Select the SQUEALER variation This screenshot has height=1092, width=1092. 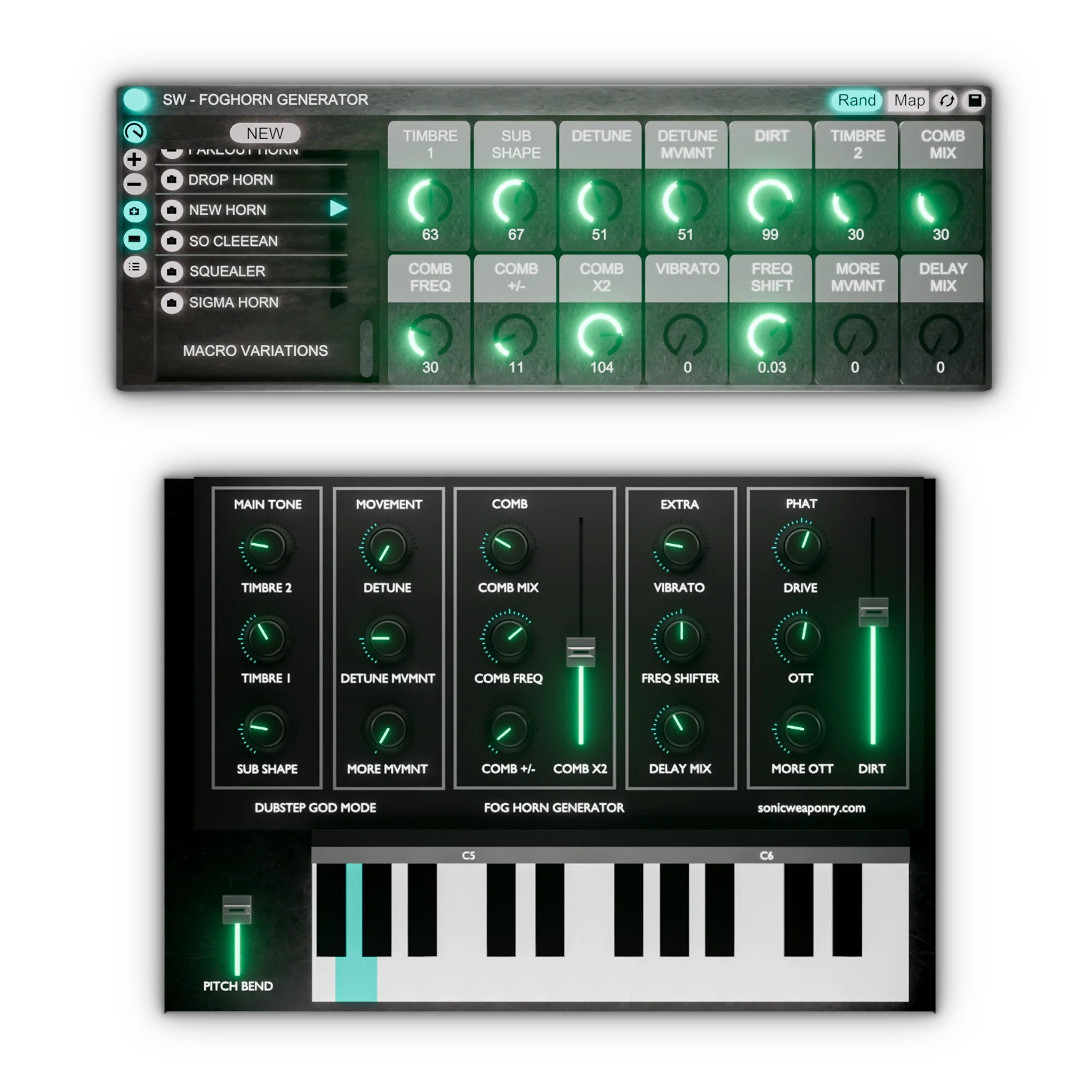[252, 272]
